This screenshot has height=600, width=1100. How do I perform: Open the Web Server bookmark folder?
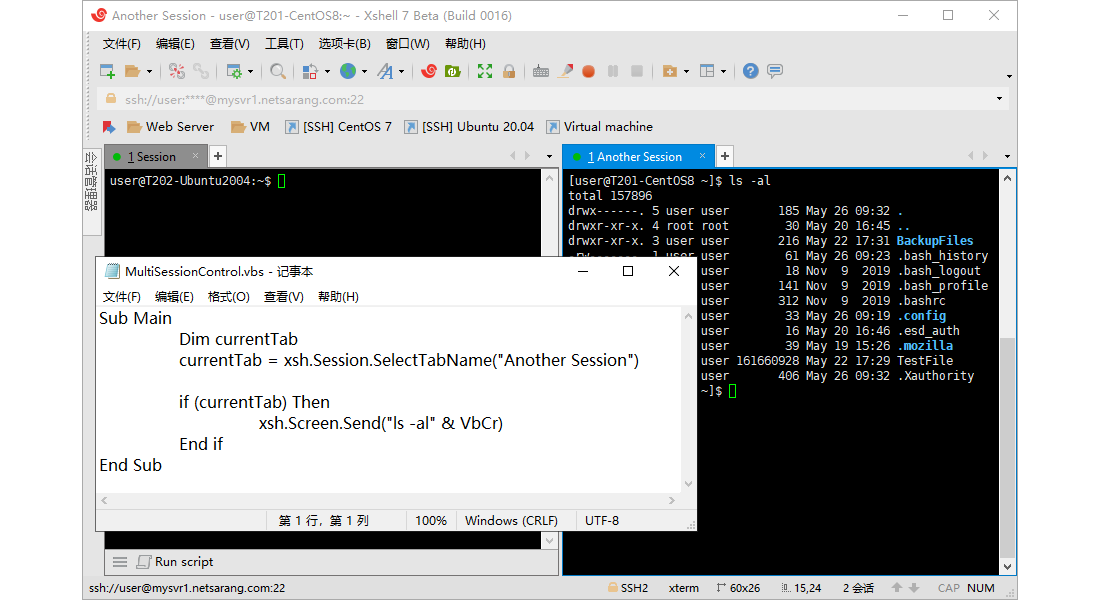click(x=170, y=127)
